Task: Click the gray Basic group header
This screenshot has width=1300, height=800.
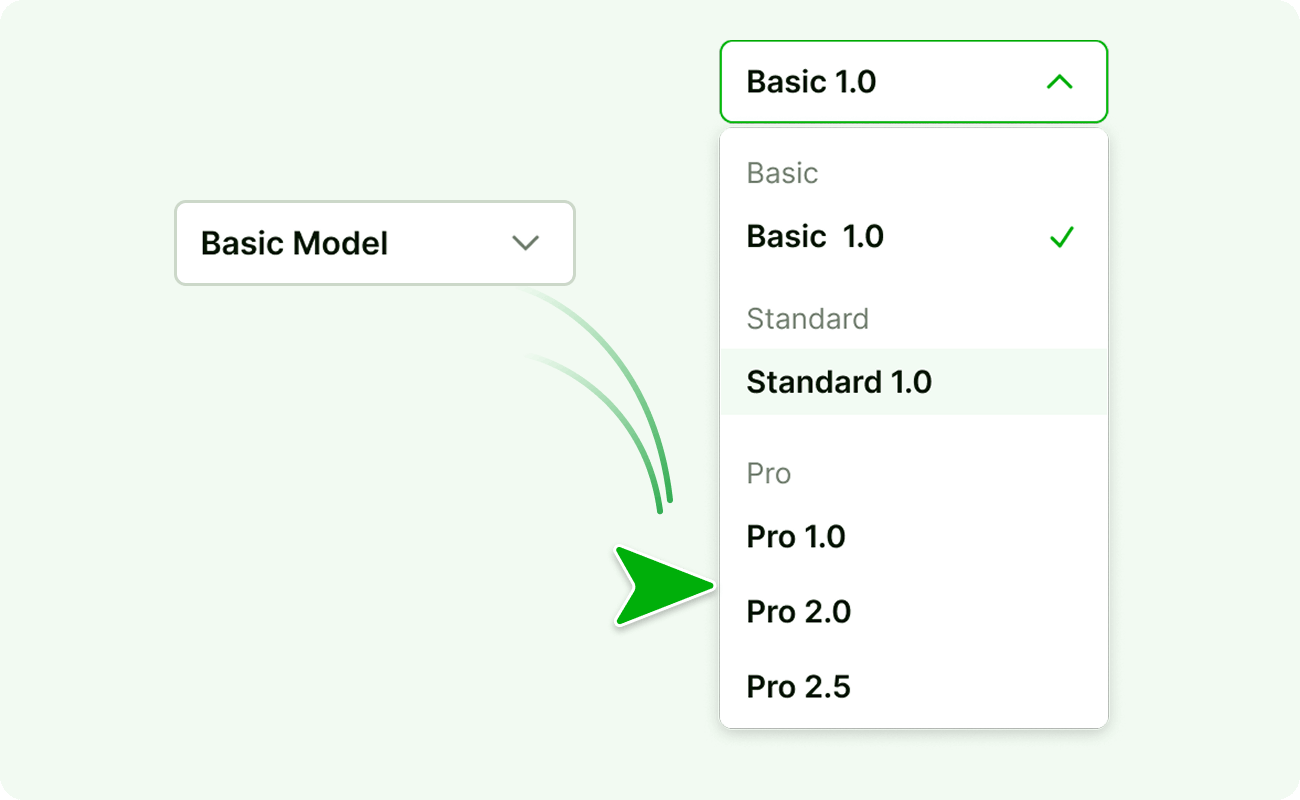Action: coord(782,173)
